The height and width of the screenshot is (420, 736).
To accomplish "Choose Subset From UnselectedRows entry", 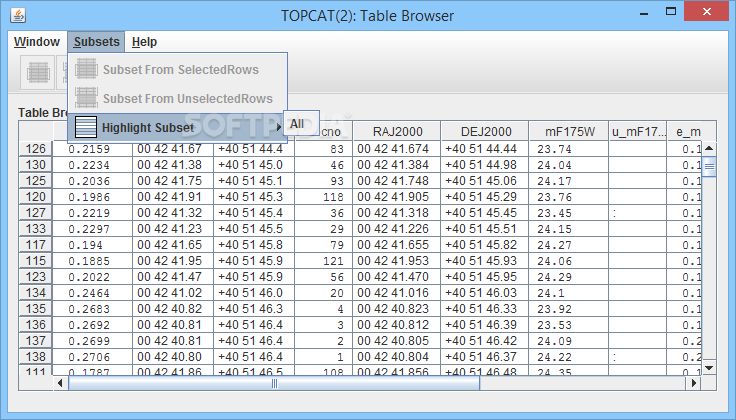I will (177, 99).
